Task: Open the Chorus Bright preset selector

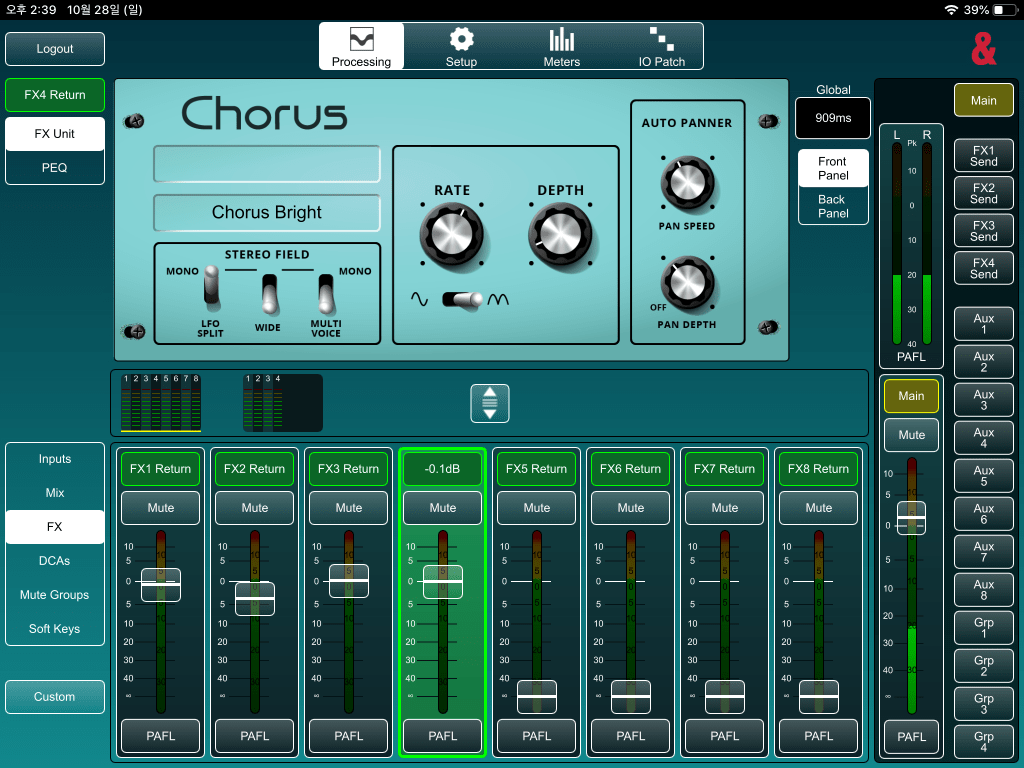Action: coord(267,213)
